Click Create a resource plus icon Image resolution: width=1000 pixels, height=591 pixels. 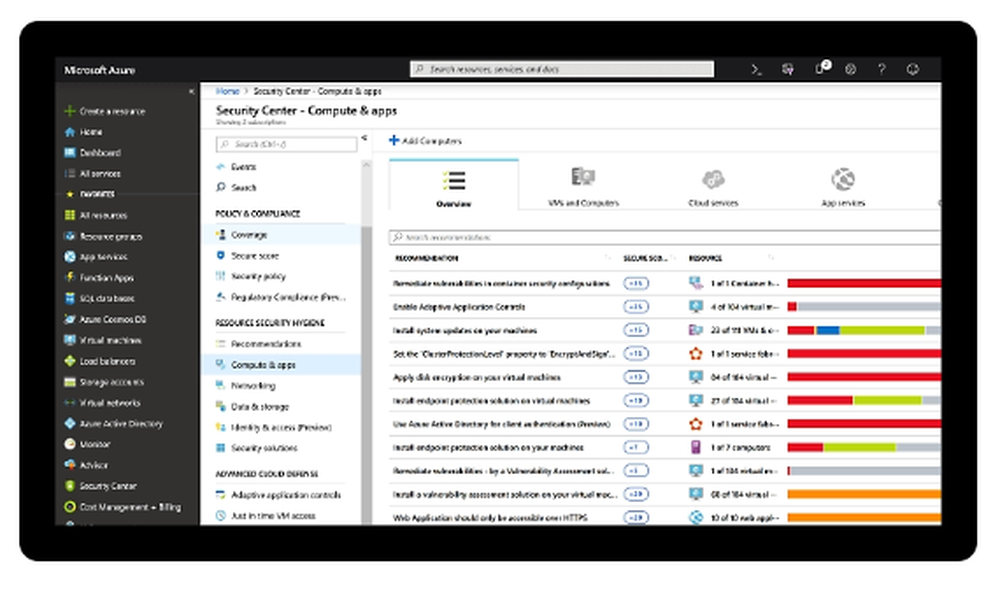[70, 111]
